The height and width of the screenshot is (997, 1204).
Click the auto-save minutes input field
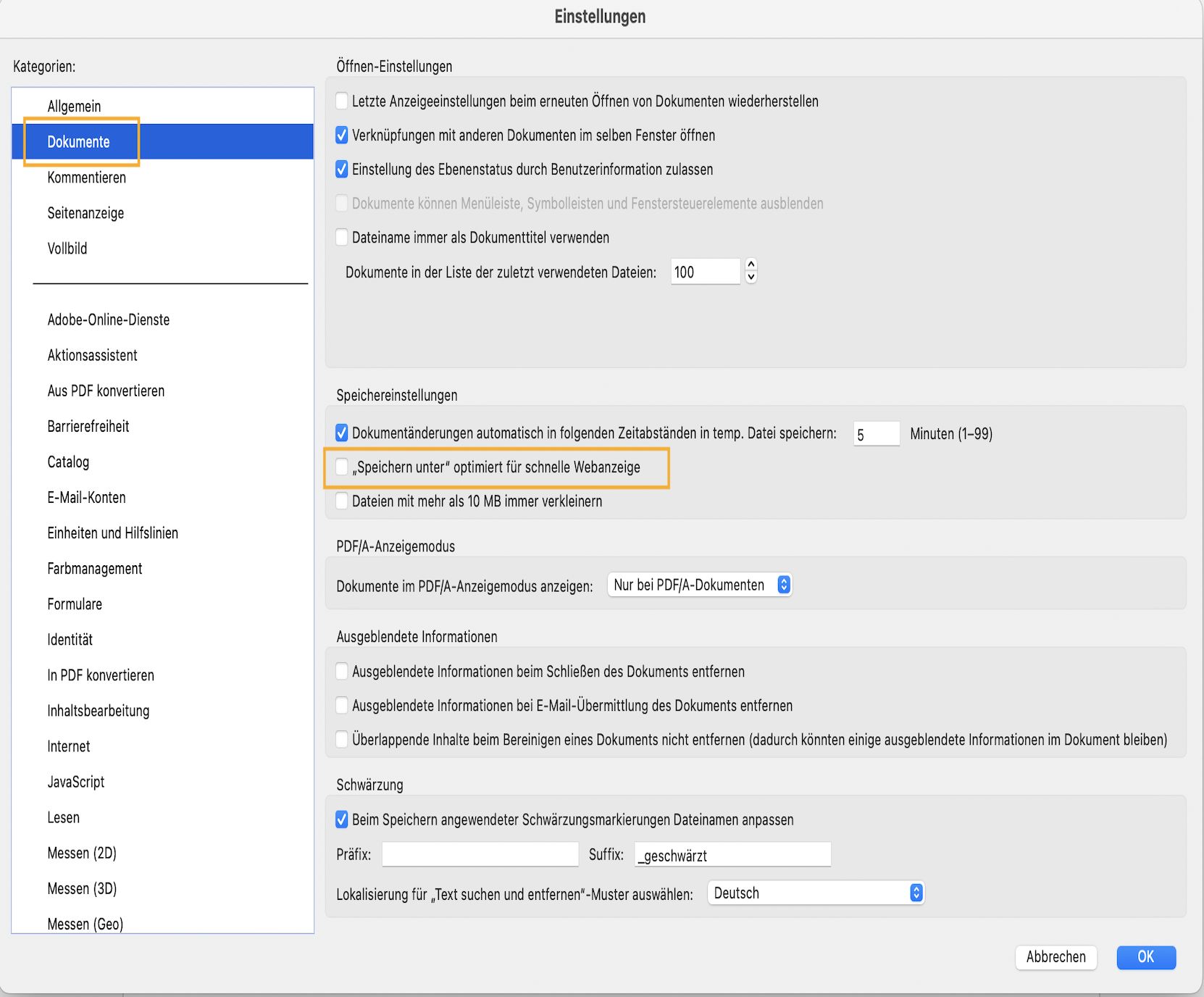pos(876,434)
